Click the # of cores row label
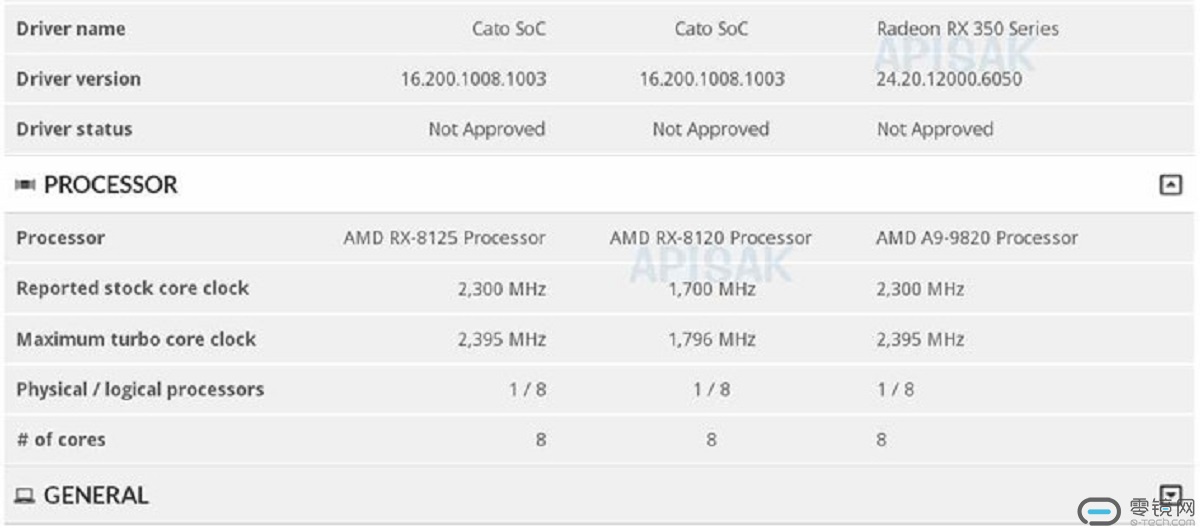Viewport: 1200px width, 532px height. pos(61,439)
